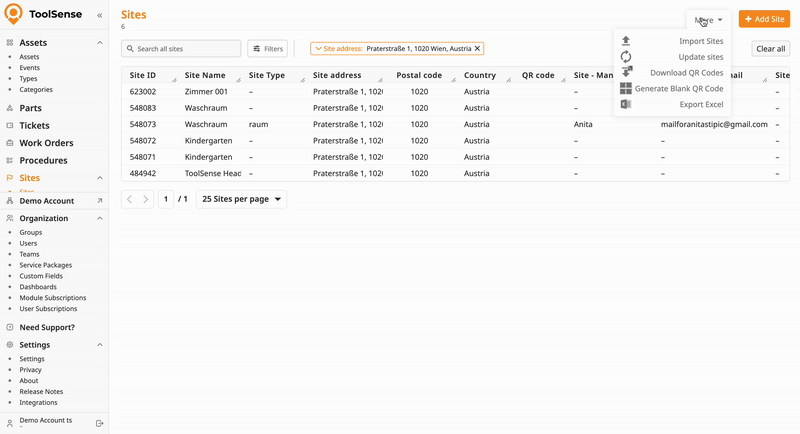Sort by the Site ID column header

pyautogui.click(x=142, y=75)
